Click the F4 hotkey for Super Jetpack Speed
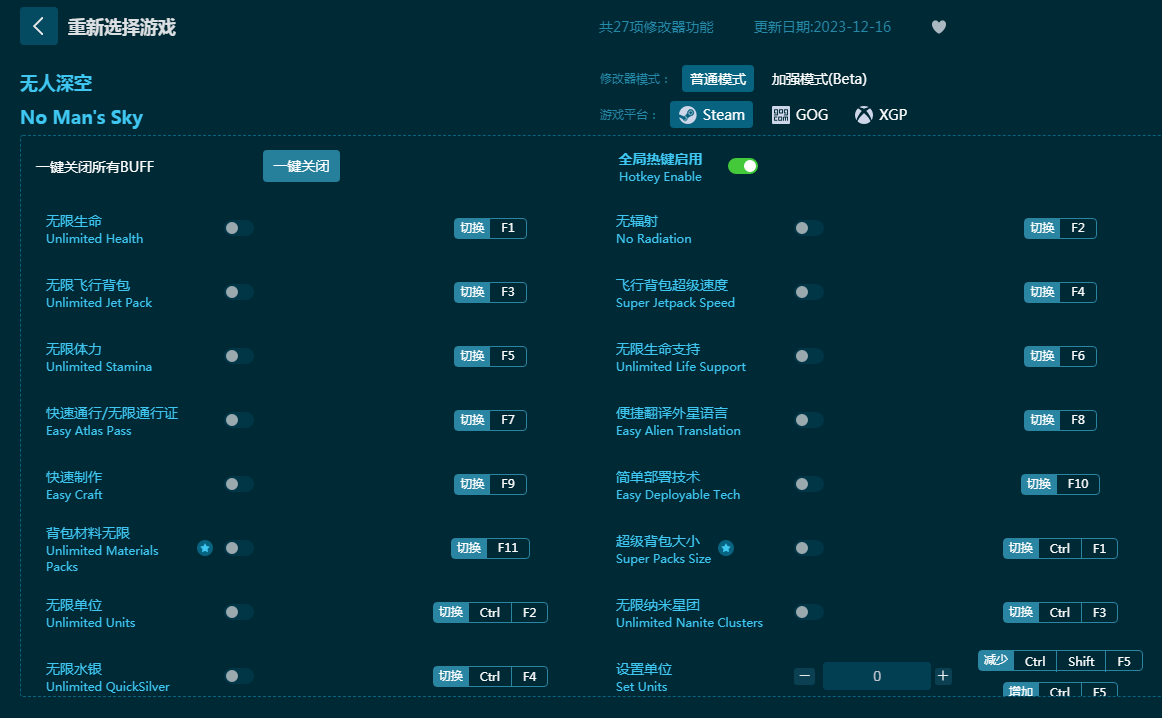This screenshot has width=1162, height=718. coord(1060,292)
